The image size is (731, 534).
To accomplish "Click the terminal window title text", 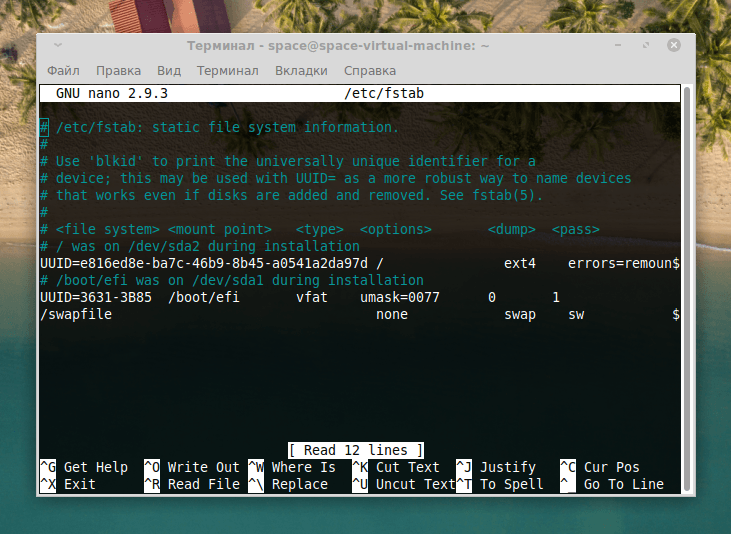I will tap(338, 45).
